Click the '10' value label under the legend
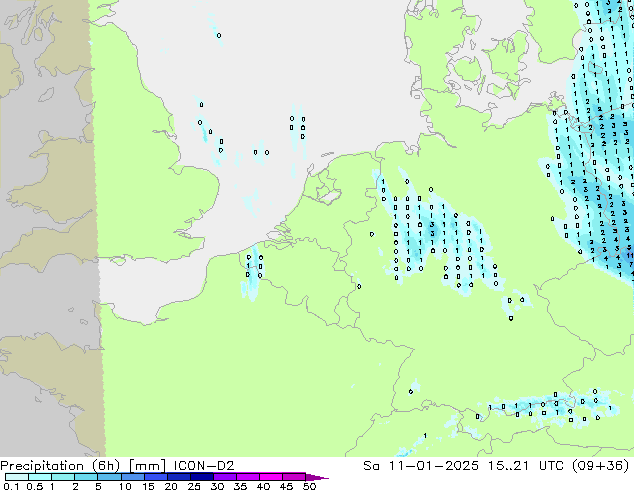 click(x=124, y=486)
